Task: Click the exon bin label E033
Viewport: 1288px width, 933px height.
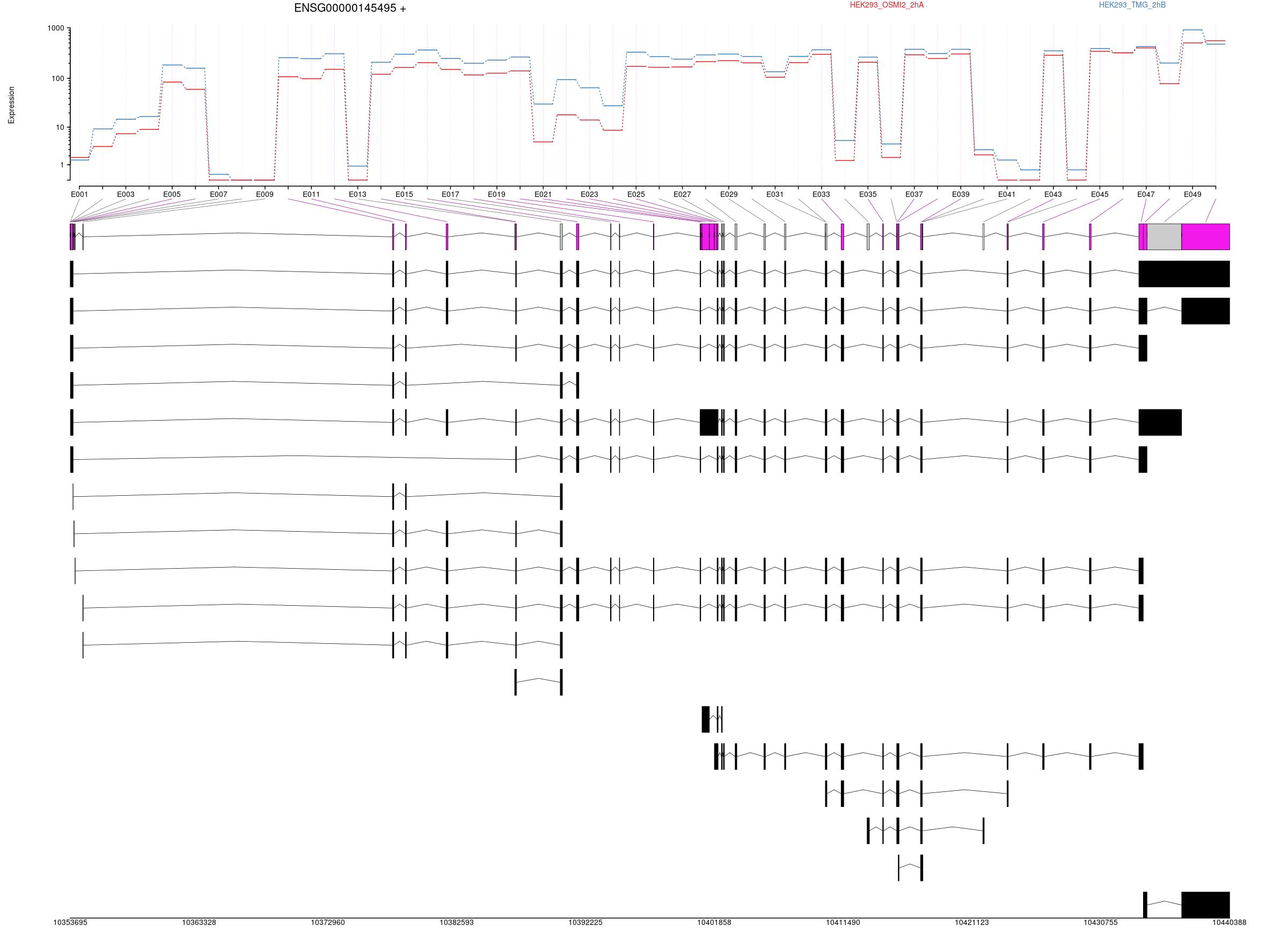Action: 821,194
